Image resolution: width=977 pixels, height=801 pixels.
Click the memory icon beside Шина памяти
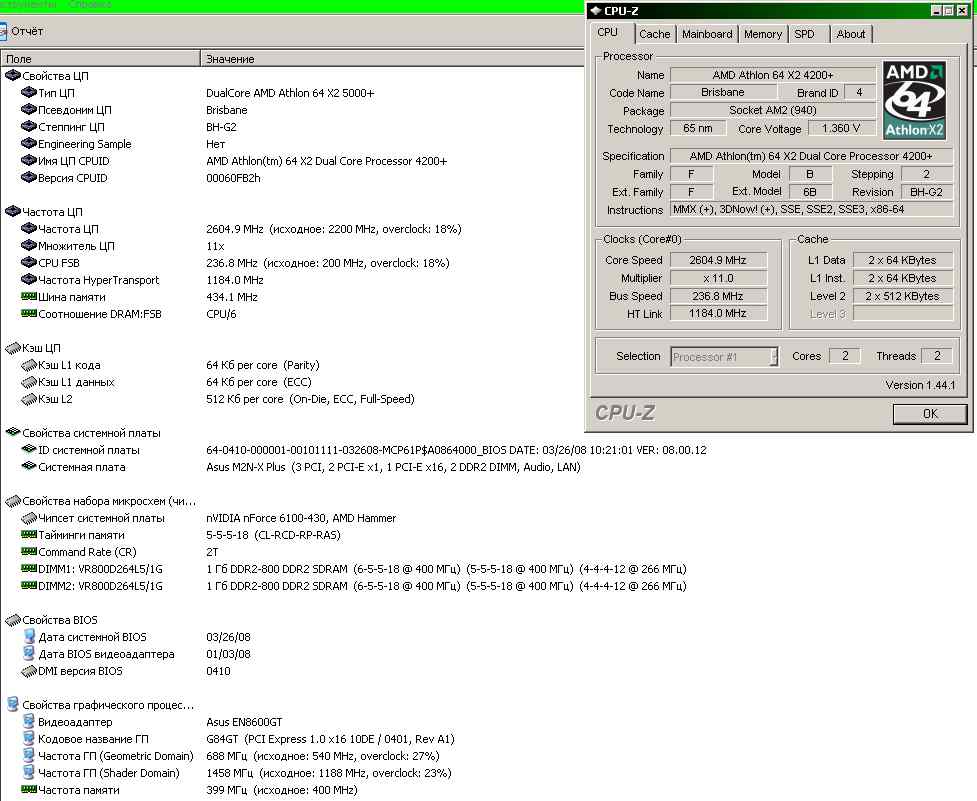pos(29,297)
